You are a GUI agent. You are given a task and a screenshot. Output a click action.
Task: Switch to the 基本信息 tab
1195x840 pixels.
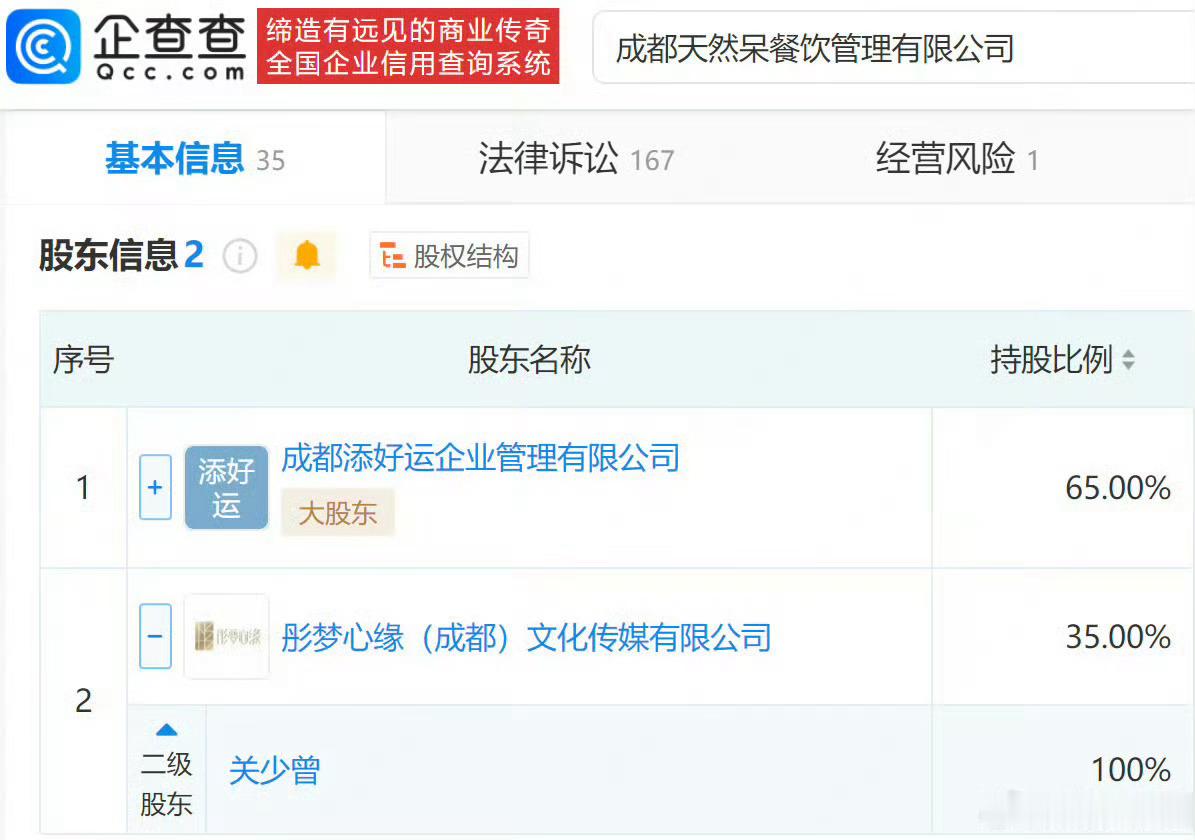194,159
